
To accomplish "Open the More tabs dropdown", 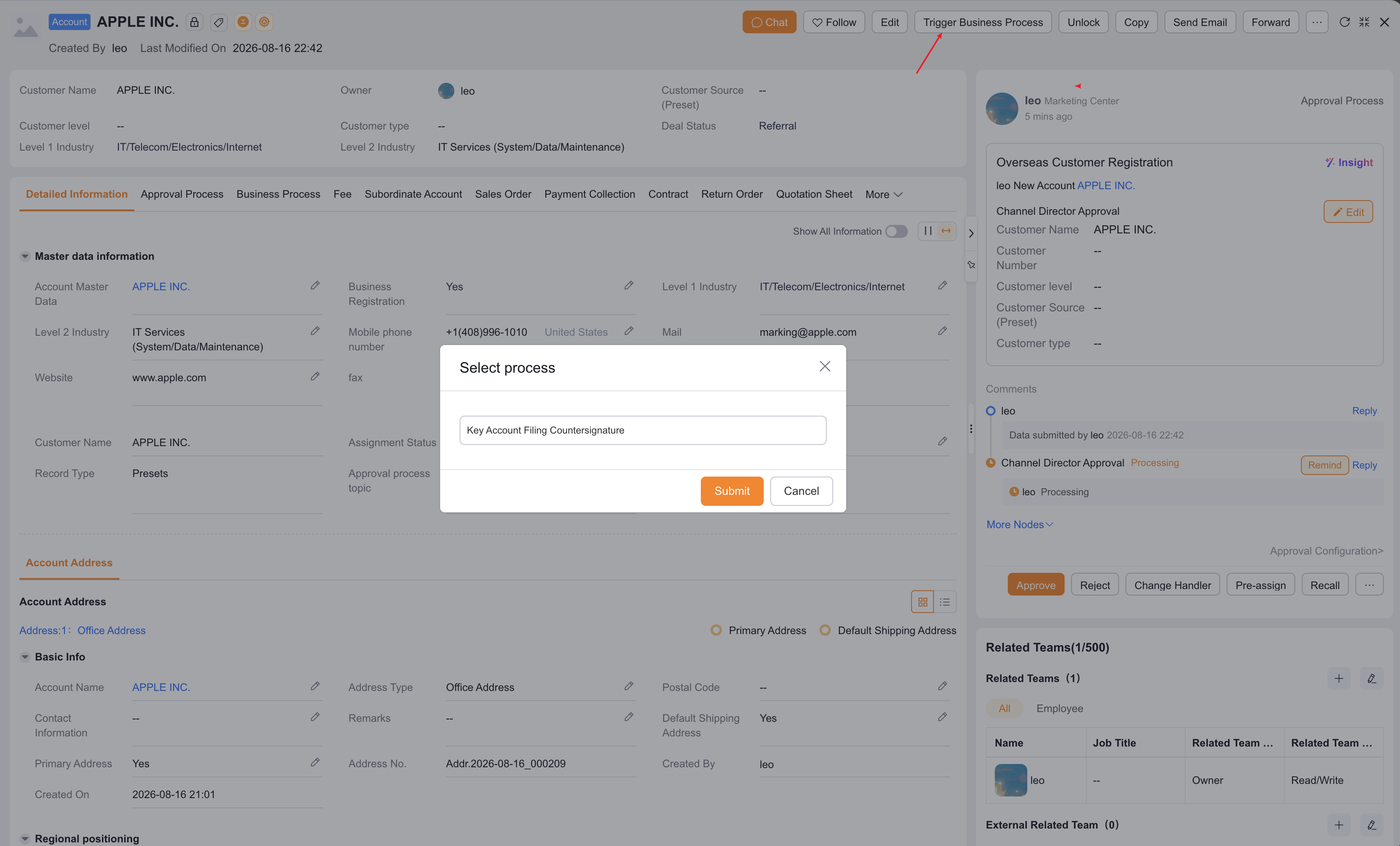I will pyautogui.click(x=884, y=194).
